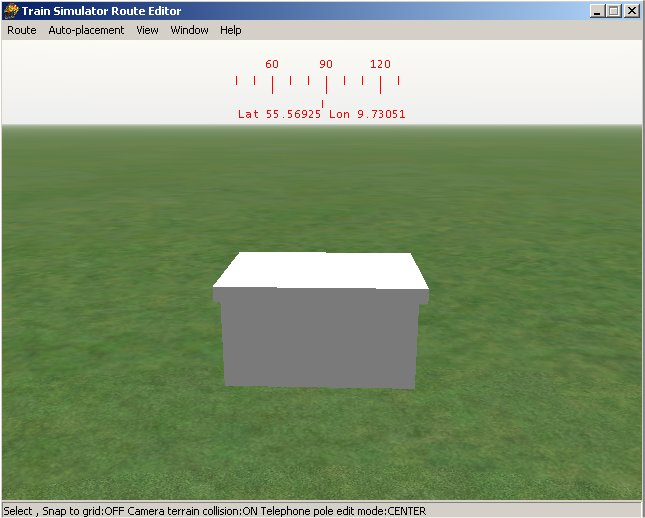
Task: Open the Auto-placement menu
Action: click(x=86, y=30)
